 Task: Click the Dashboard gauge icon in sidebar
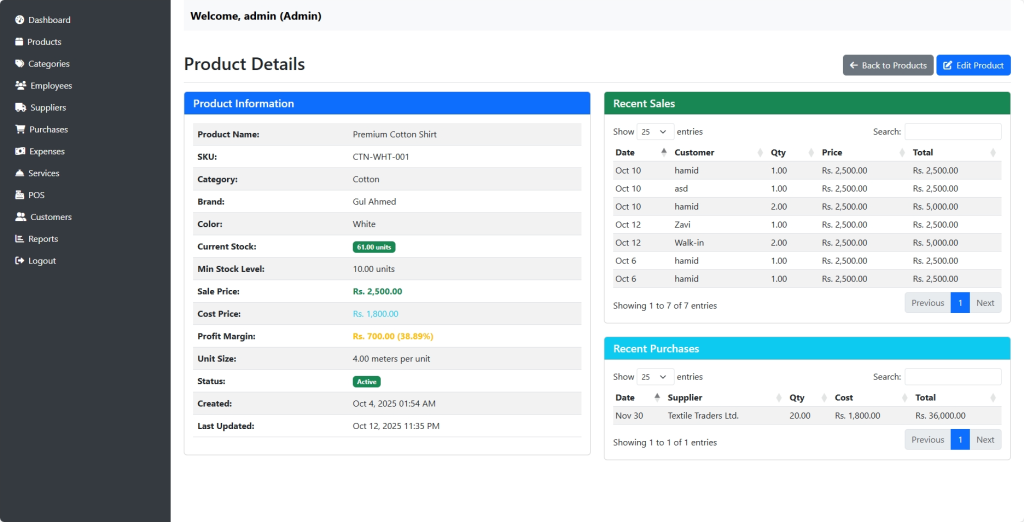click(x=19, y=20)
